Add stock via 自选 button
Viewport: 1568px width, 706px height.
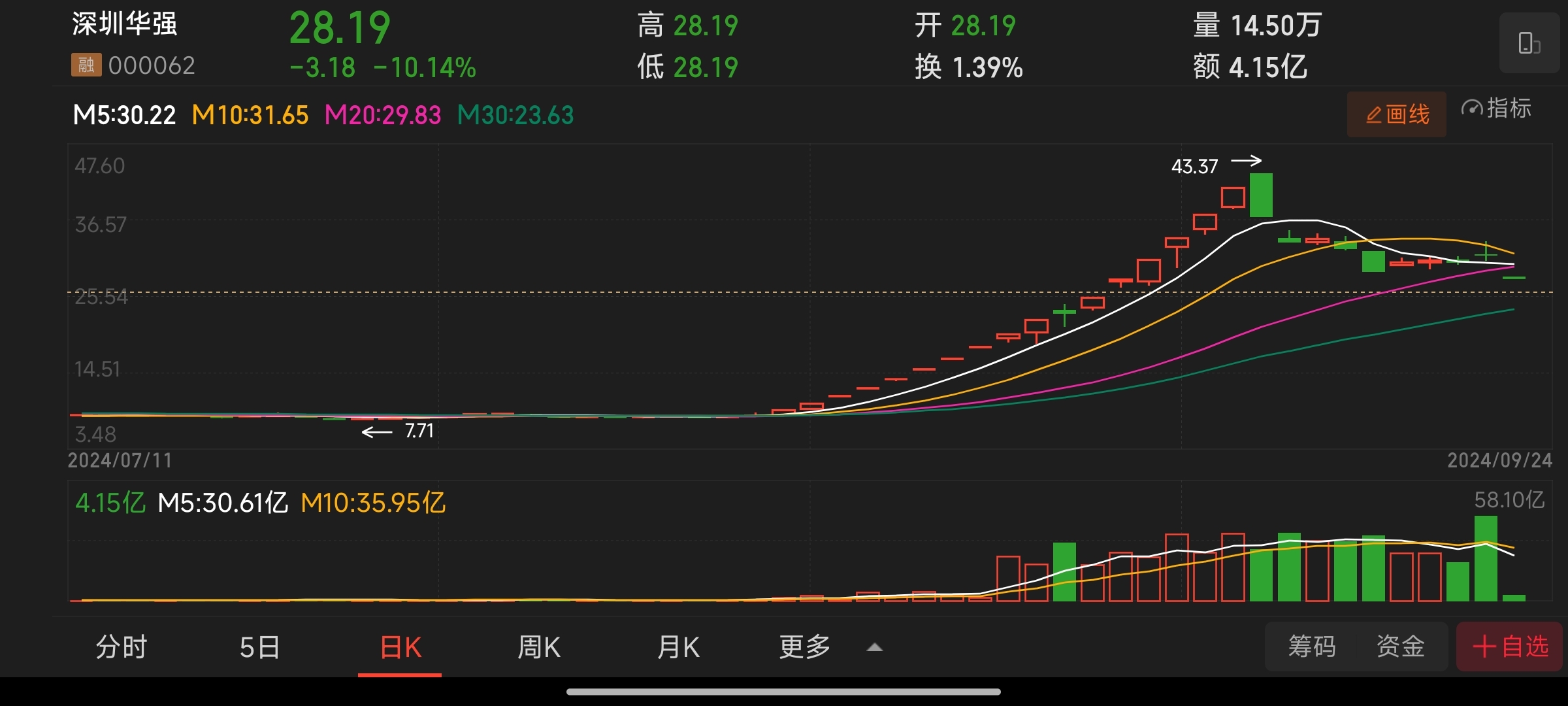(x=1509, y=647)
